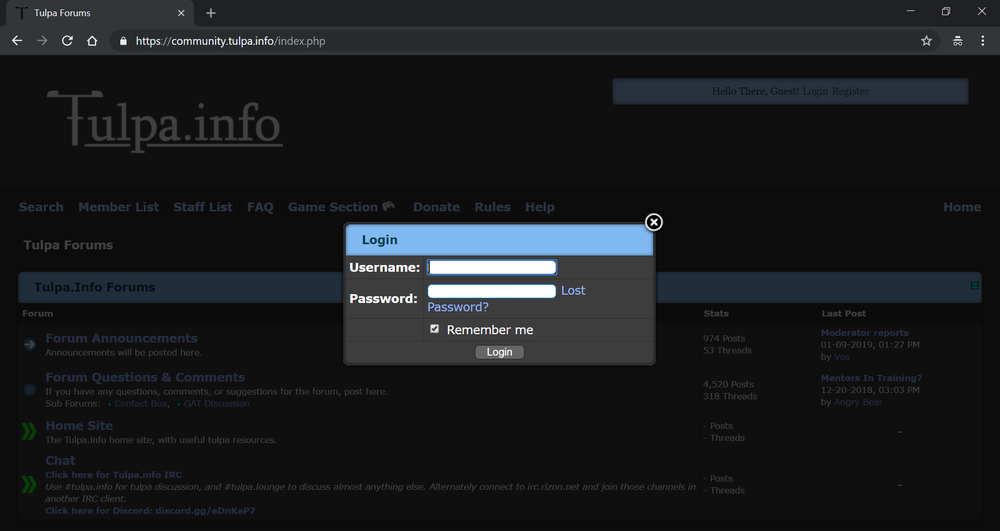Image resolution: width=1000 pixels, height=531 pixels.
Task: Reload the page
Action: click(x=67, y=41)
